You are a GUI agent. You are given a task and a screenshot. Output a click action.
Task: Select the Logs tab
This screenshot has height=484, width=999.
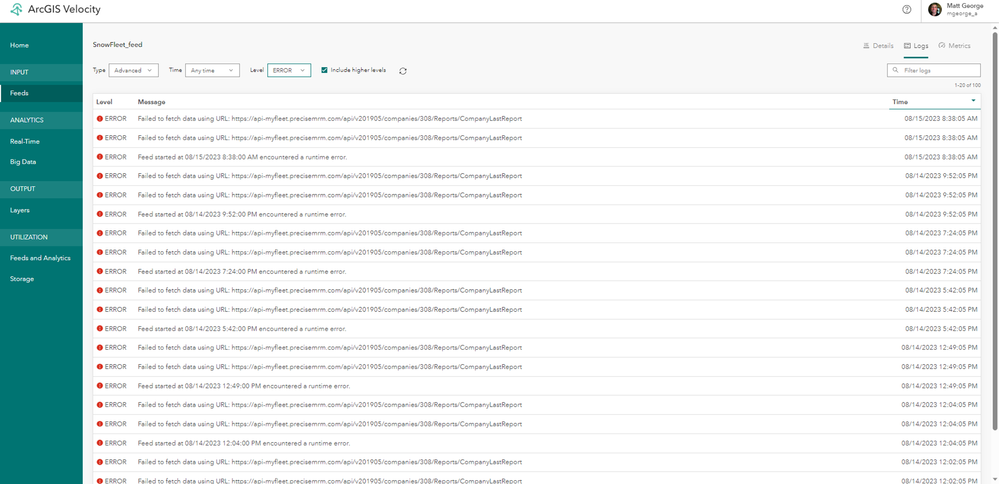coord(916,46)
